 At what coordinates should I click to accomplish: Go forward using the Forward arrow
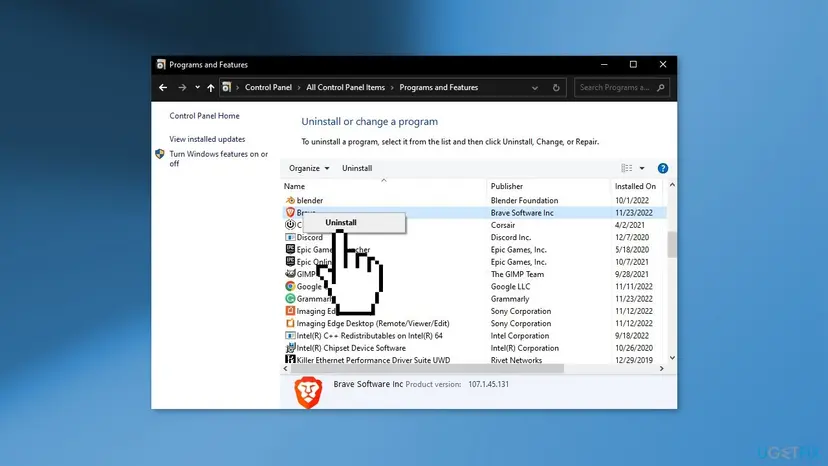pos(182,88)
